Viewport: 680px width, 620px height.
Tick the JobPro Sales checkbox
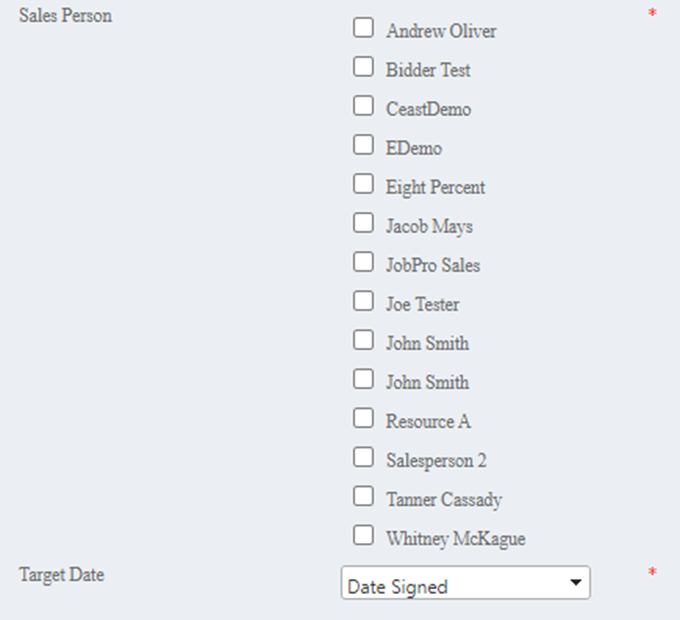click(x=363, y=262)
